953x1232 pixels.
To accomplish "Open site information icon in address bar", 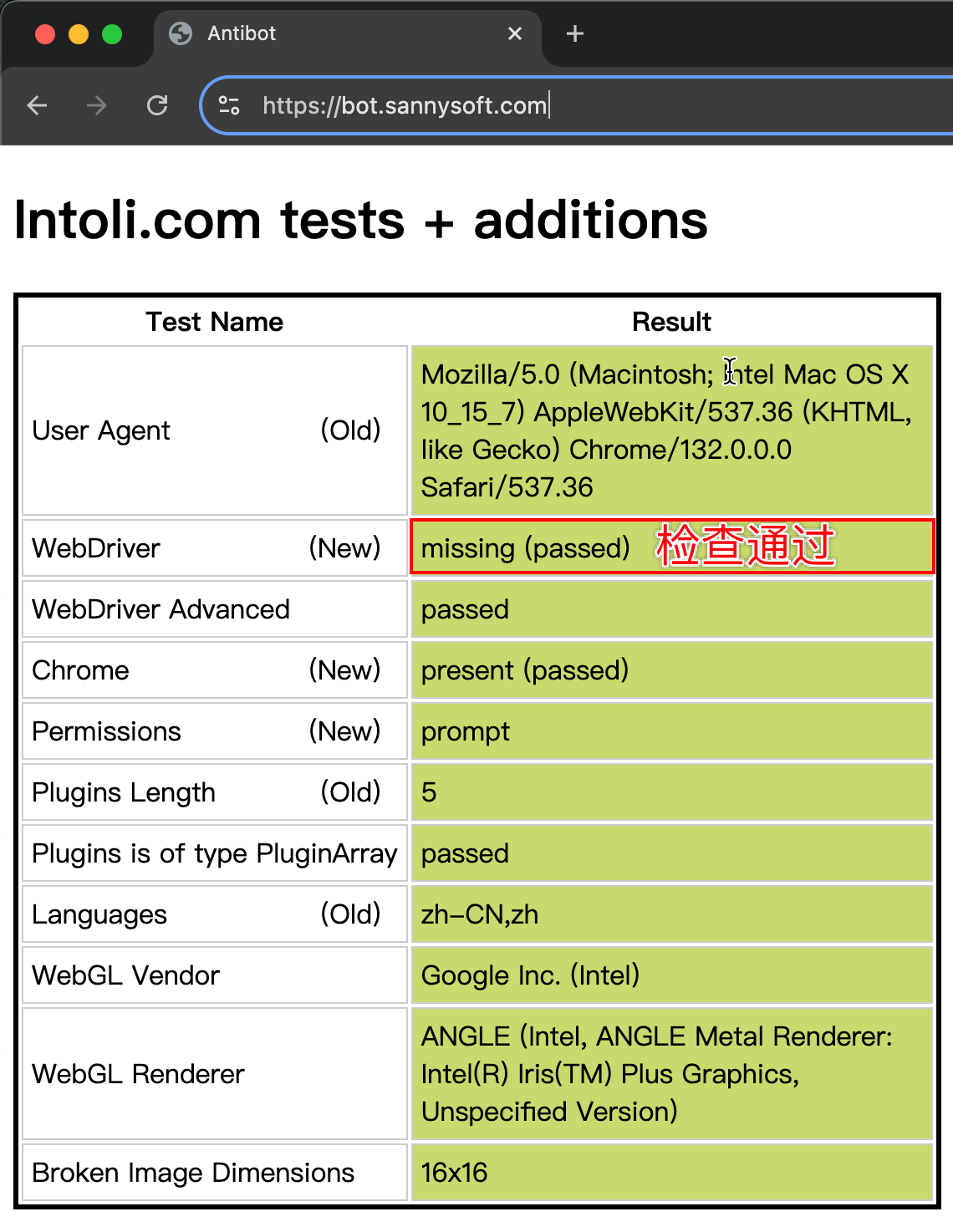I will point(229,105).
